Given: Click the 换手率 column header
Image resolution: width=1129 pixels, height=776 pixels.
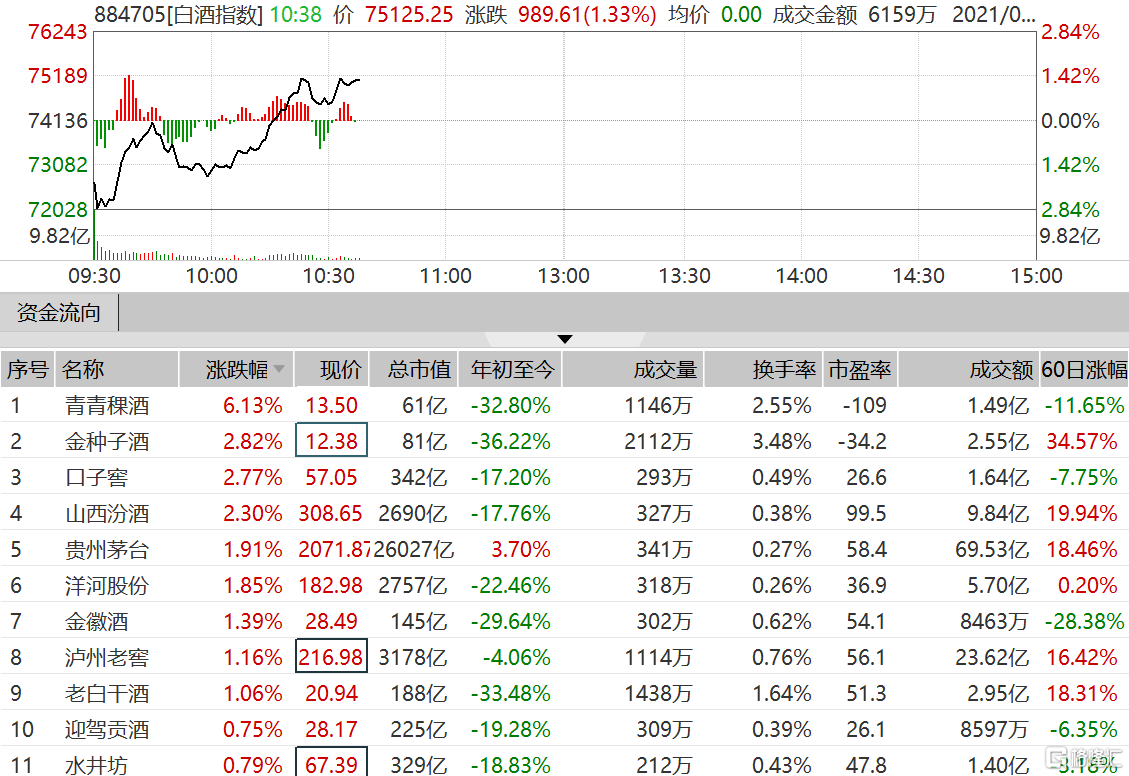Looking at the screenshot, I should [x=763, y=369].
